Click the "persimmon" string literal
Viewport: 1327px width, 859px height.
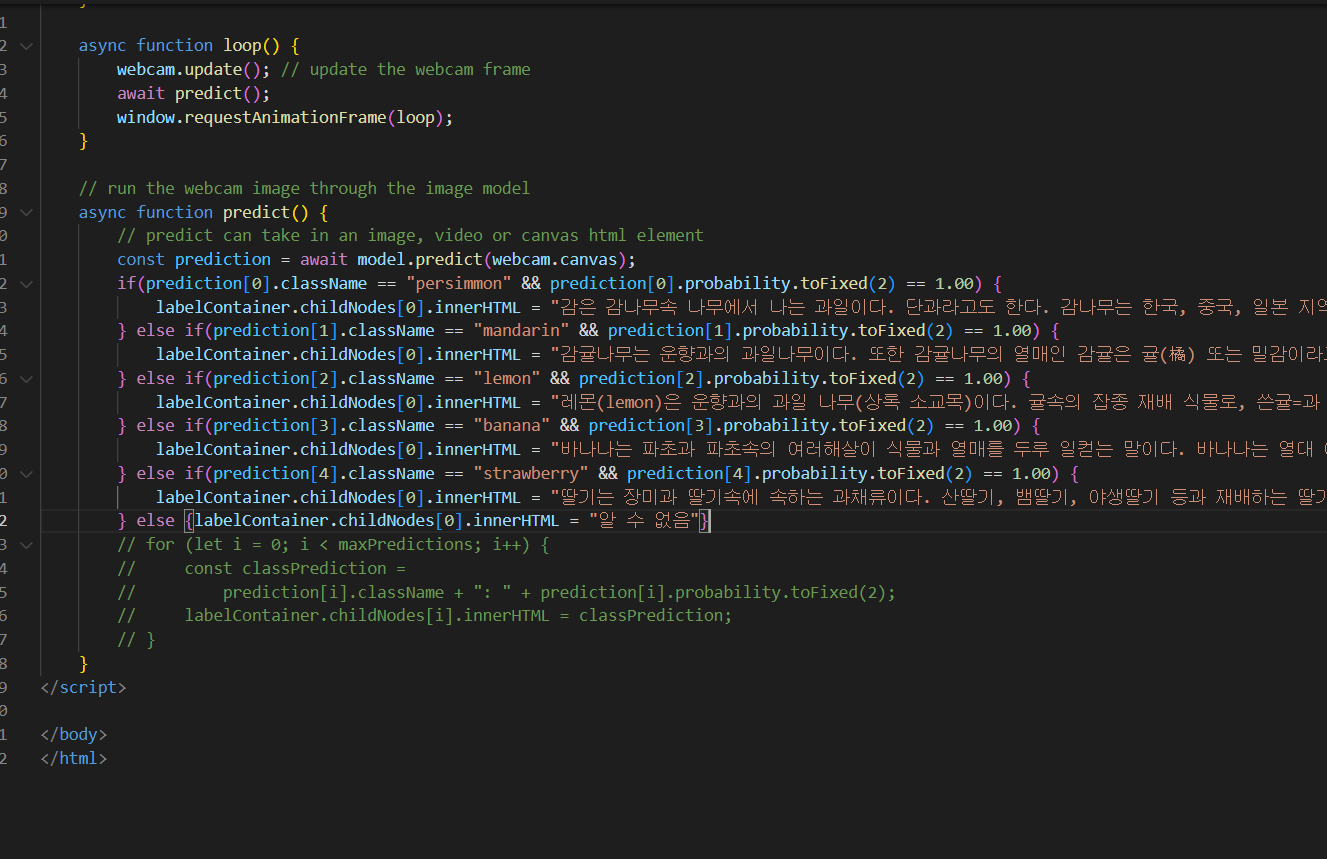click(458, 282)
